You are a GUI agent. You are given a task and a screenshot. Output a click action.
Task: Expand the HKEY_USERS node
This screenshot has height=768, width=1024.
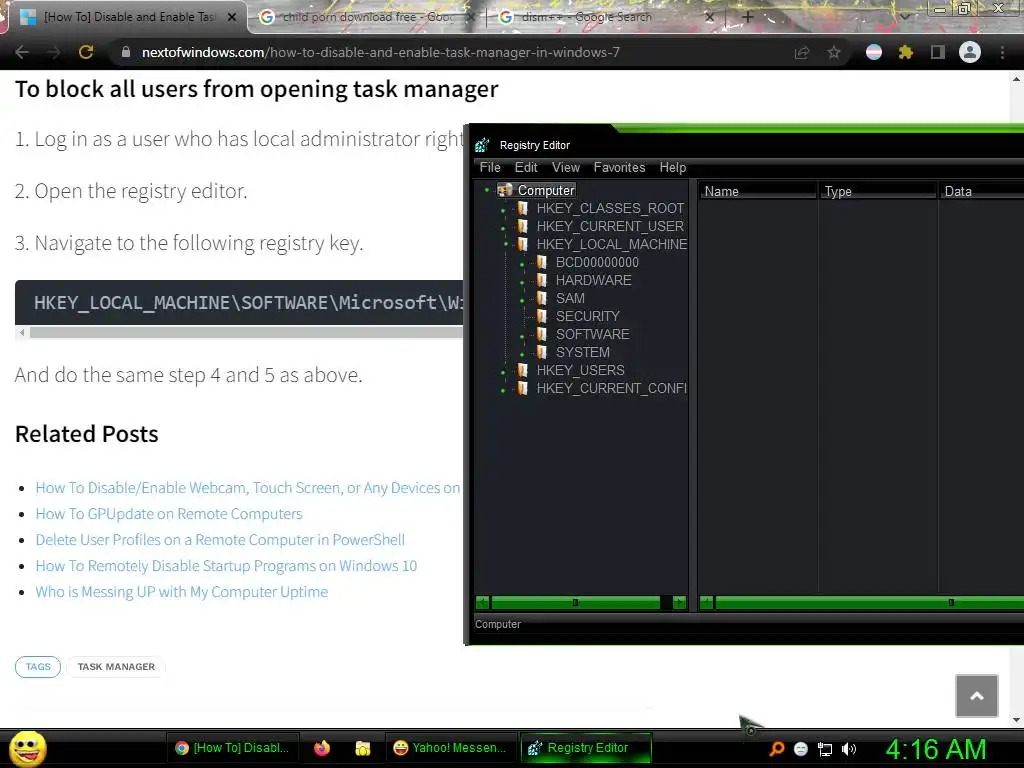pos(503,372)
